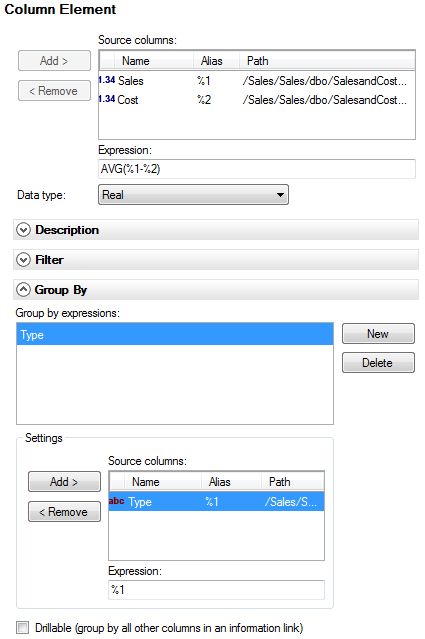Click the Name header in Settings table
Viewport: 425px width, 639px height.
click(163, 482)
